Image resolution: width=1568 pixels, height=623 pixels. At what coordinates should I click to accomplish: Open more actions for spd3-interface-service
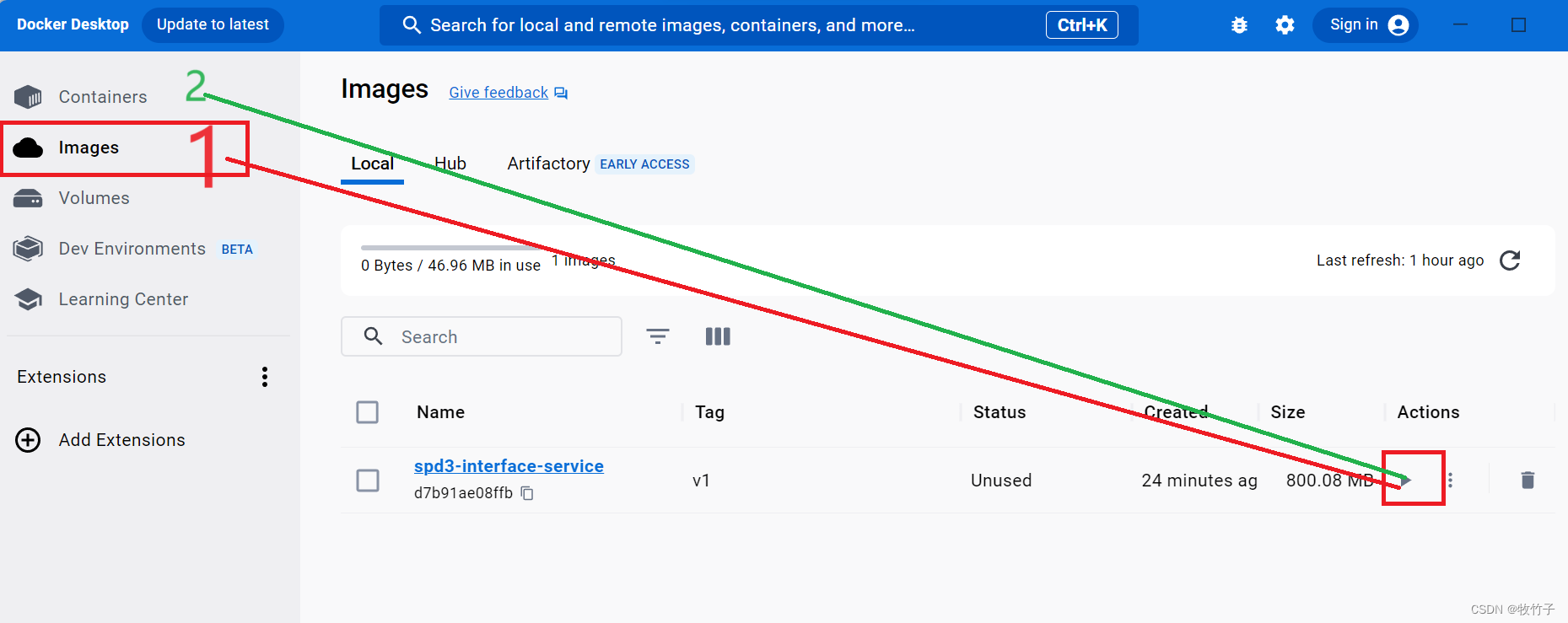1450,481
